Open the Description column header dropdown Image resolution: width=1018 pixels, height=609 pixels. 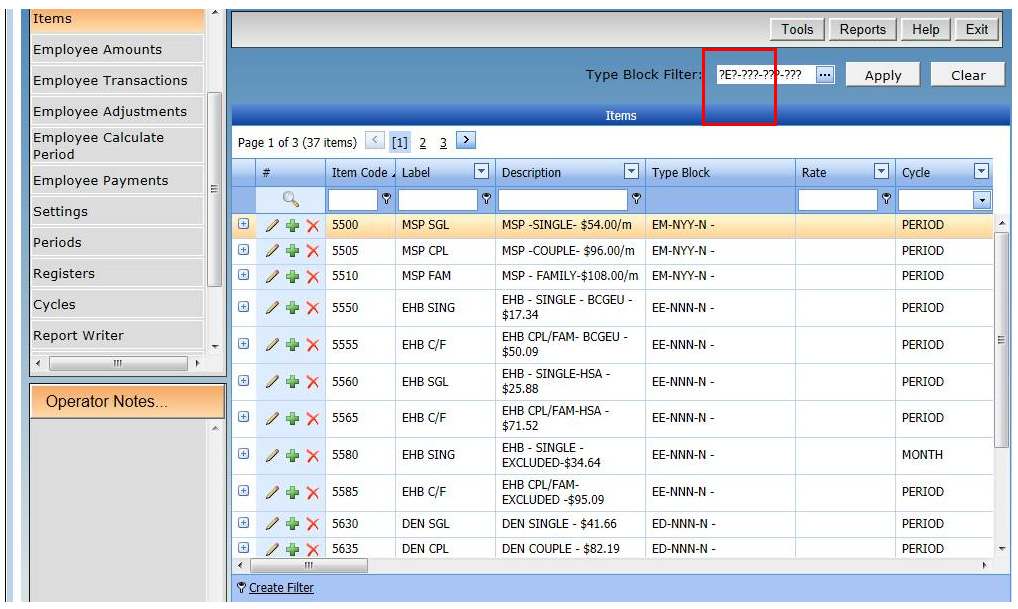[x=631, y=171]
